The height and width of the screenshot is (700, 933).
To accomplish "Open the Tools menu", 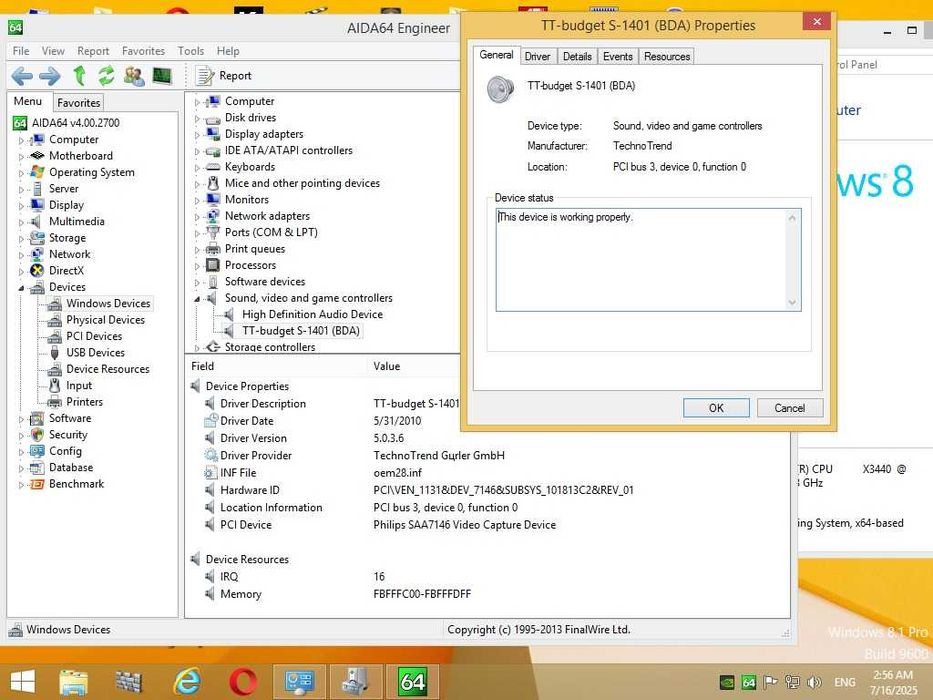I will 190,51.
